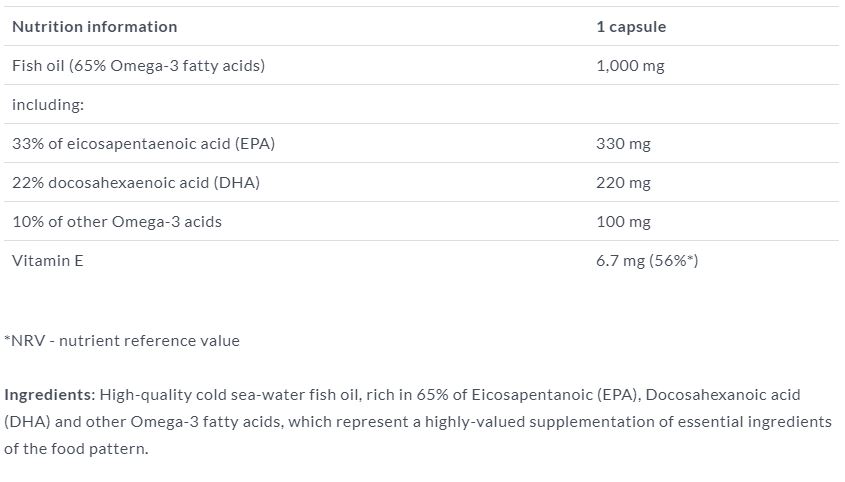
Task: Click the "1,000 mg" fish oil value
Action: click(630, 66)
